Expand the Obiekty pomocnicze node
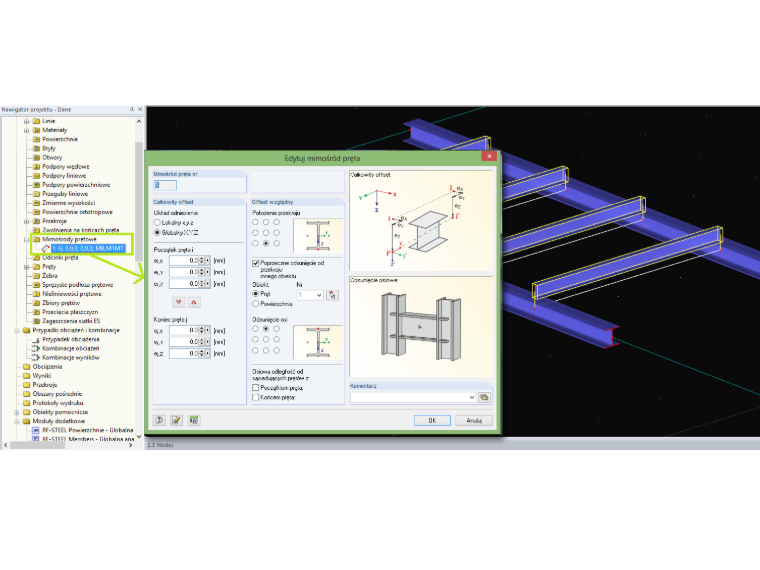This screenshot has height=570, width=760. 17,412
